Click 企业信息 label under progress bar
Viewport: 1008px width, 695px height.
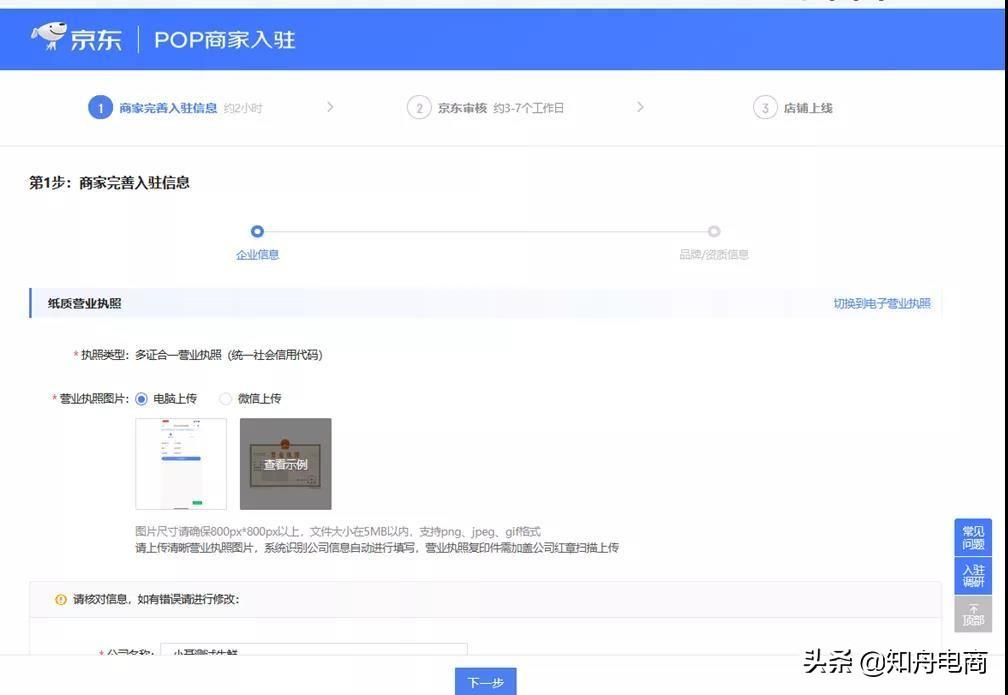[257, 255]
